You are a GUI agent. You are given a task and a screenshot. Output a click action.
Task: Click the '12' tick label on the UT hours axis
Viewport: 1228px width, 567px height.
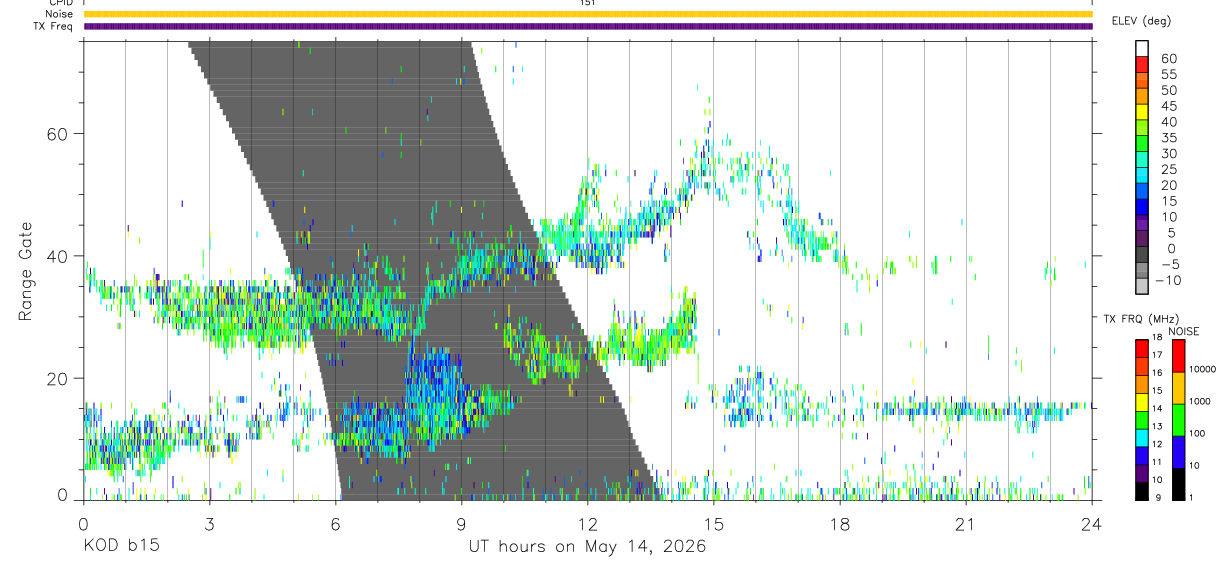pos(587,525)
